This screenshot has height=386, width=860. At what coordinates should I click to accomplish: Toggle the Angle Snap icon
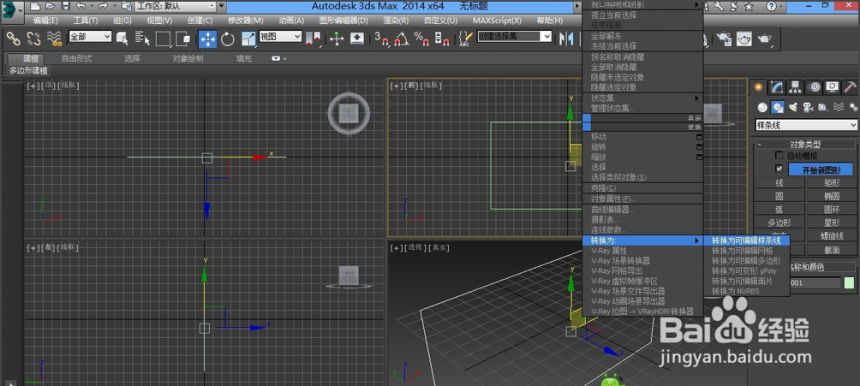pyautogui.click(x=402, y=38)
